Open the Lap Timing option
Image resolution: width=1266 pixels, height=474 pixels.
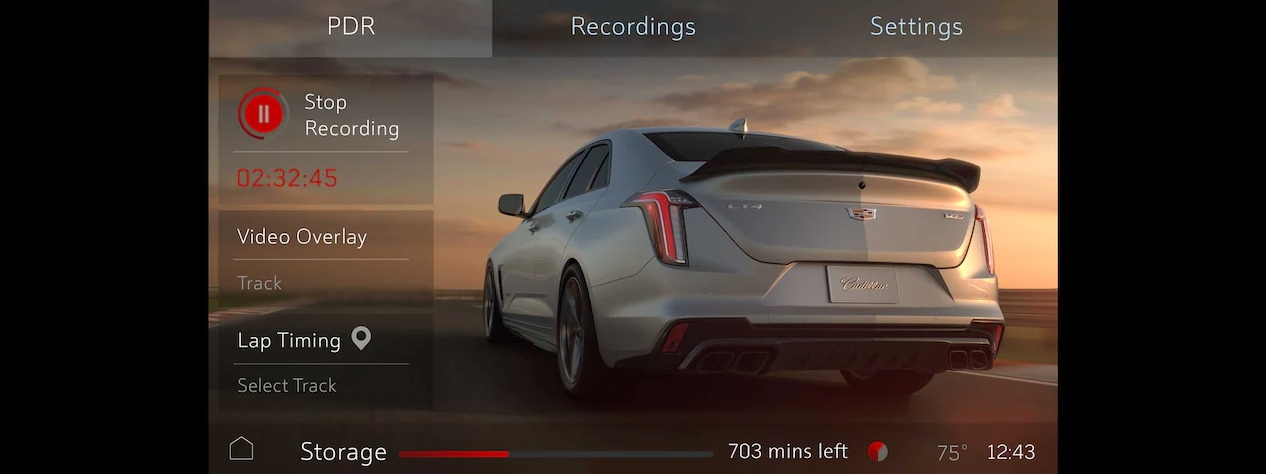click(x=289, y=340)
